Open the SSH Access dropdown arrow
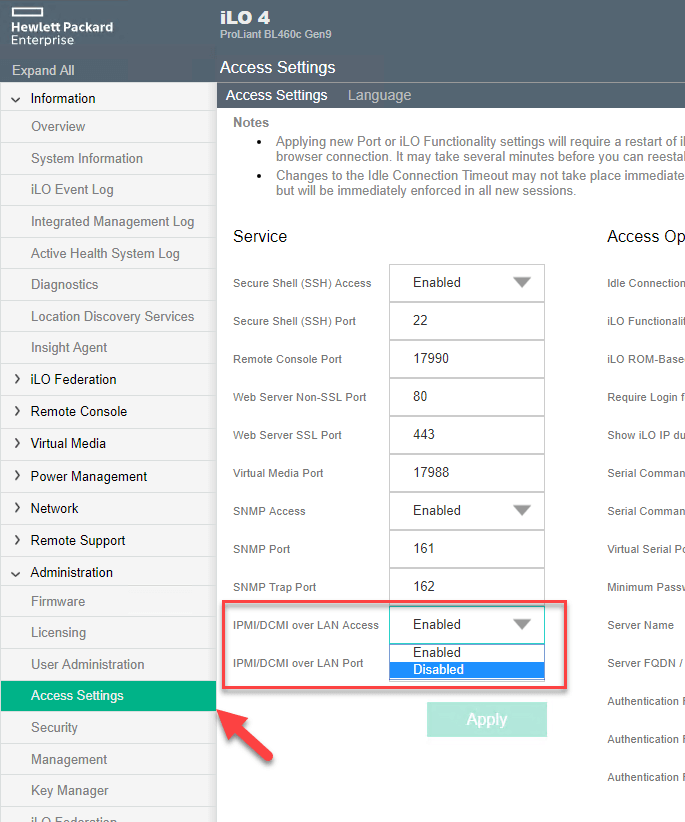Screen dimensions: 685x822 521,283
